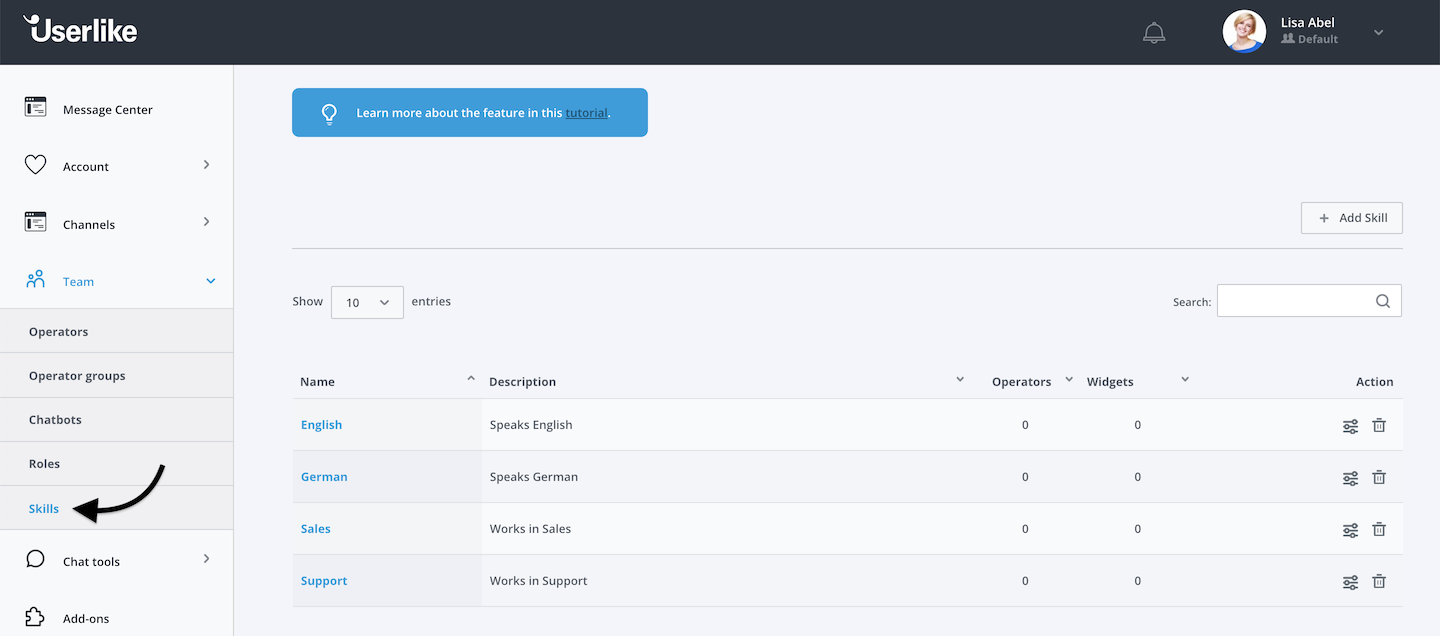The width and height of the screenshot is (1440, 636).
Task: Open the entries count dropdown
Action: pos(367,302)
